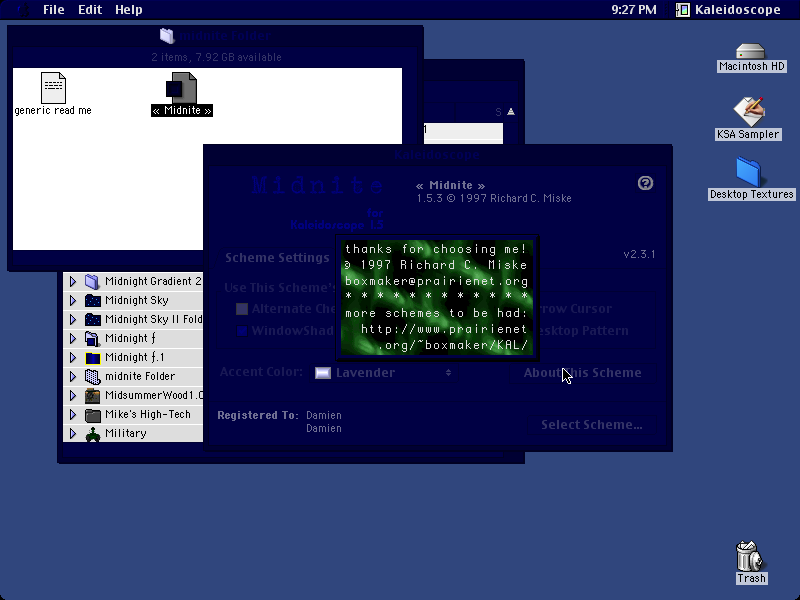Image resolution: width=800 pixels, height=600 pixels.
Task: Click the 9:27 PM menu bar clock
Action: [634, 10]
